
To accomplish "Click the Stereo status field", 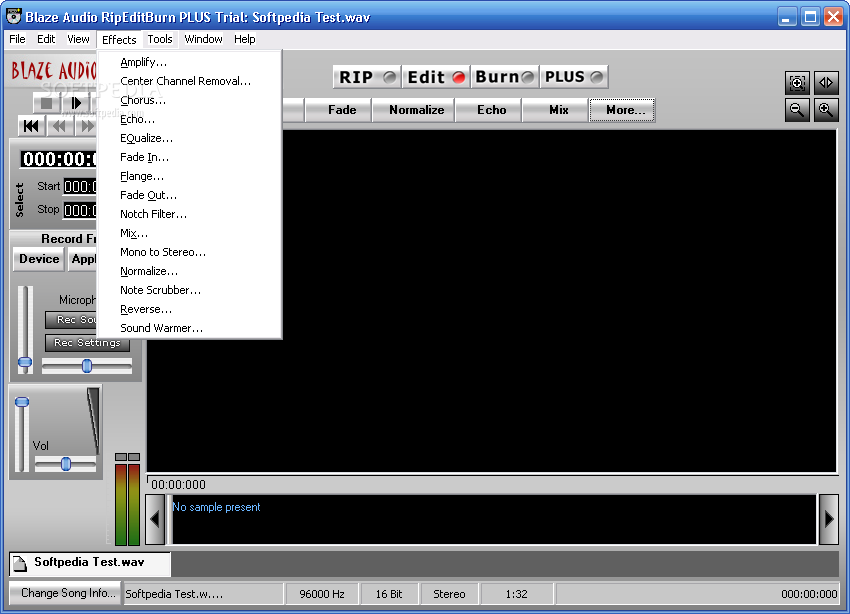I will pyautogui.click(x=449, y=594).
